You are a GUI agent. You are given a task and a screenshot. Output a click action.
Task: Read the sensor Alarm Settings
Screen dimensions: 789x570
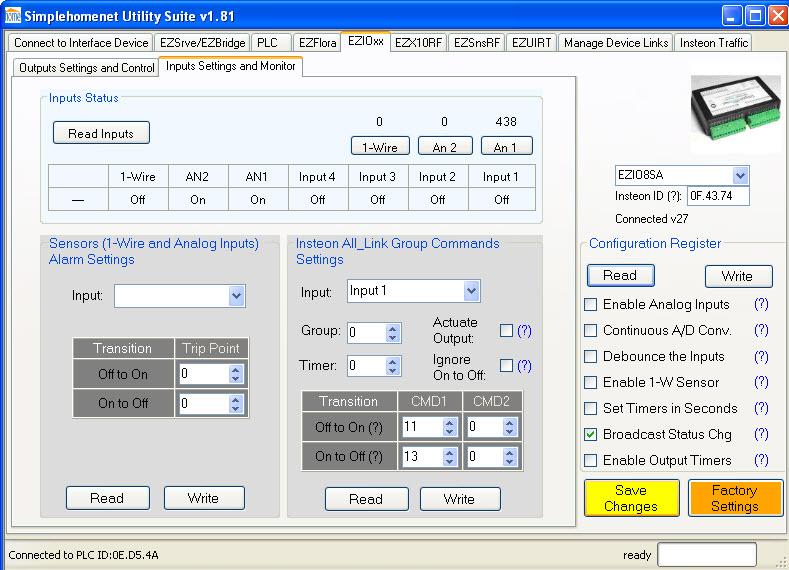107,498
